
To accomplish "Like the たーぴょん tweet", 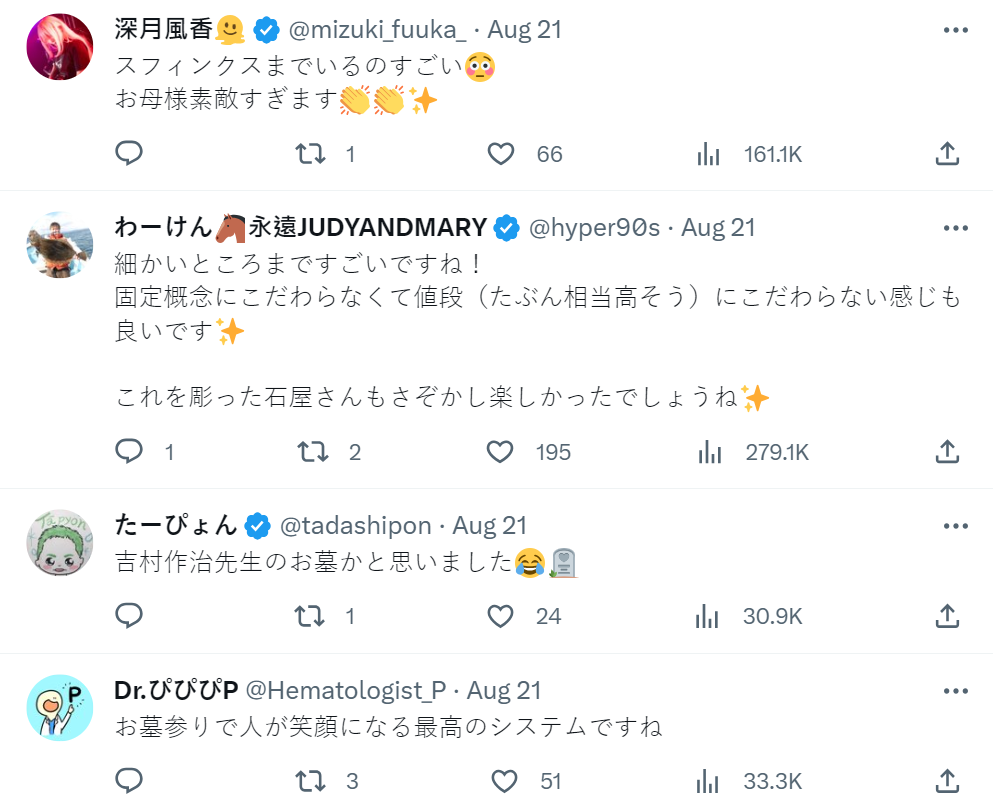I will point(500,616).
